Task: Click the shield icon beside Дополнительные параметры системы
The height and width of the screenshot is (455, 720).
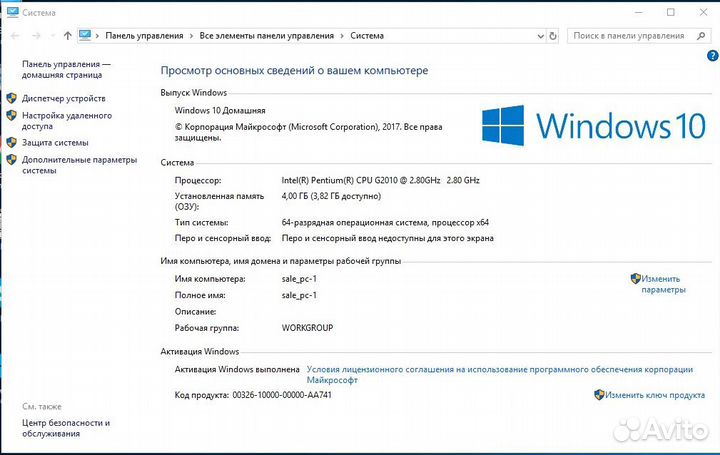Action: [12, 159]
